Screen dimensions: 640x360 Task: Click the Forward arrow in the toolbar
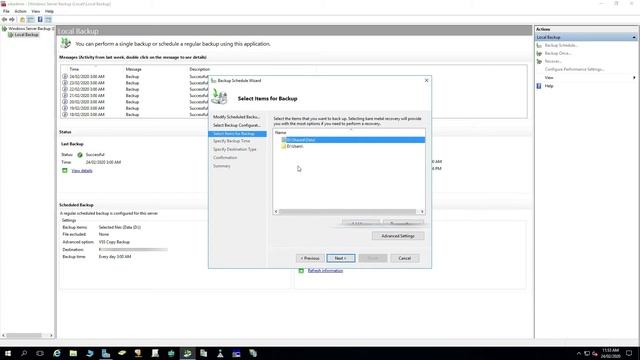coord(12,20)
